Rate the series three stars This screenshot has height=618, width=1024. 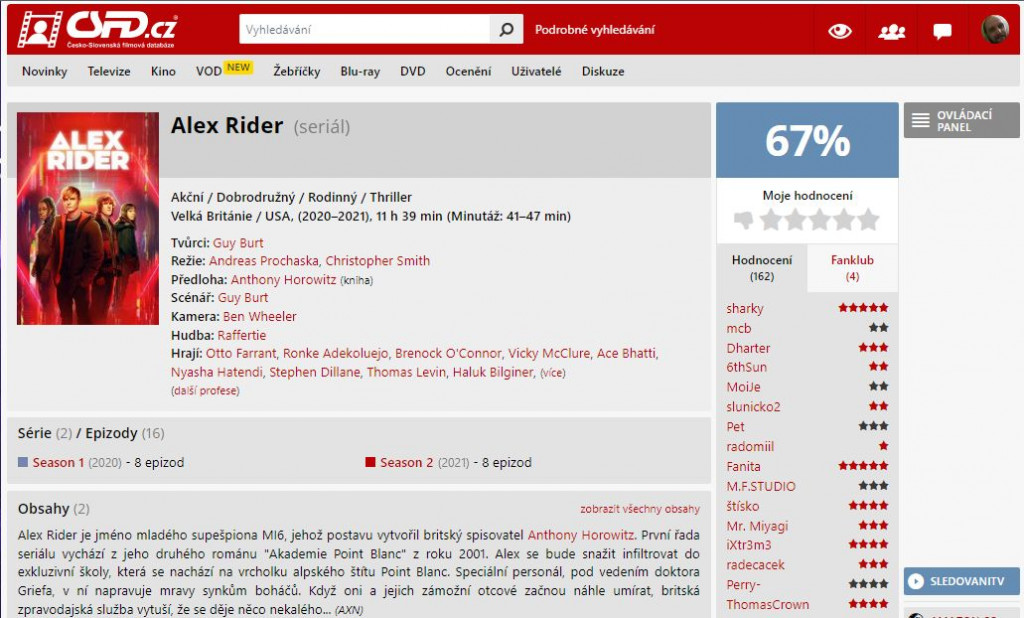[x=820, y=220]
